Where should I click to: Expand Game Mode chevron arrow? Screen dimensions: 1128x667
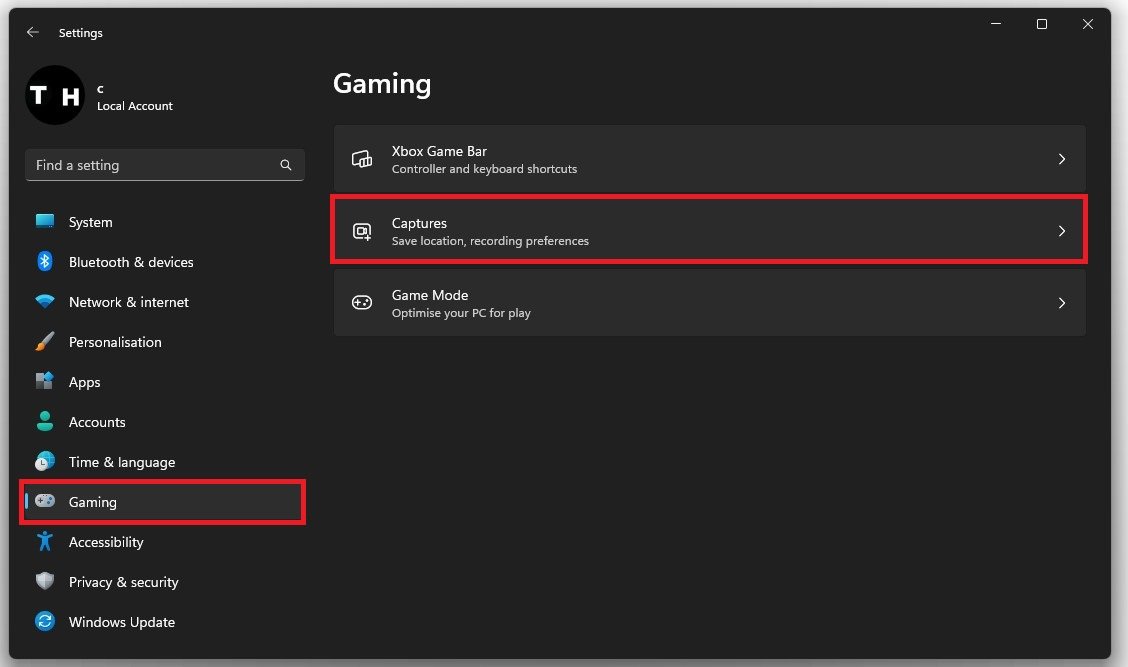1061,303
